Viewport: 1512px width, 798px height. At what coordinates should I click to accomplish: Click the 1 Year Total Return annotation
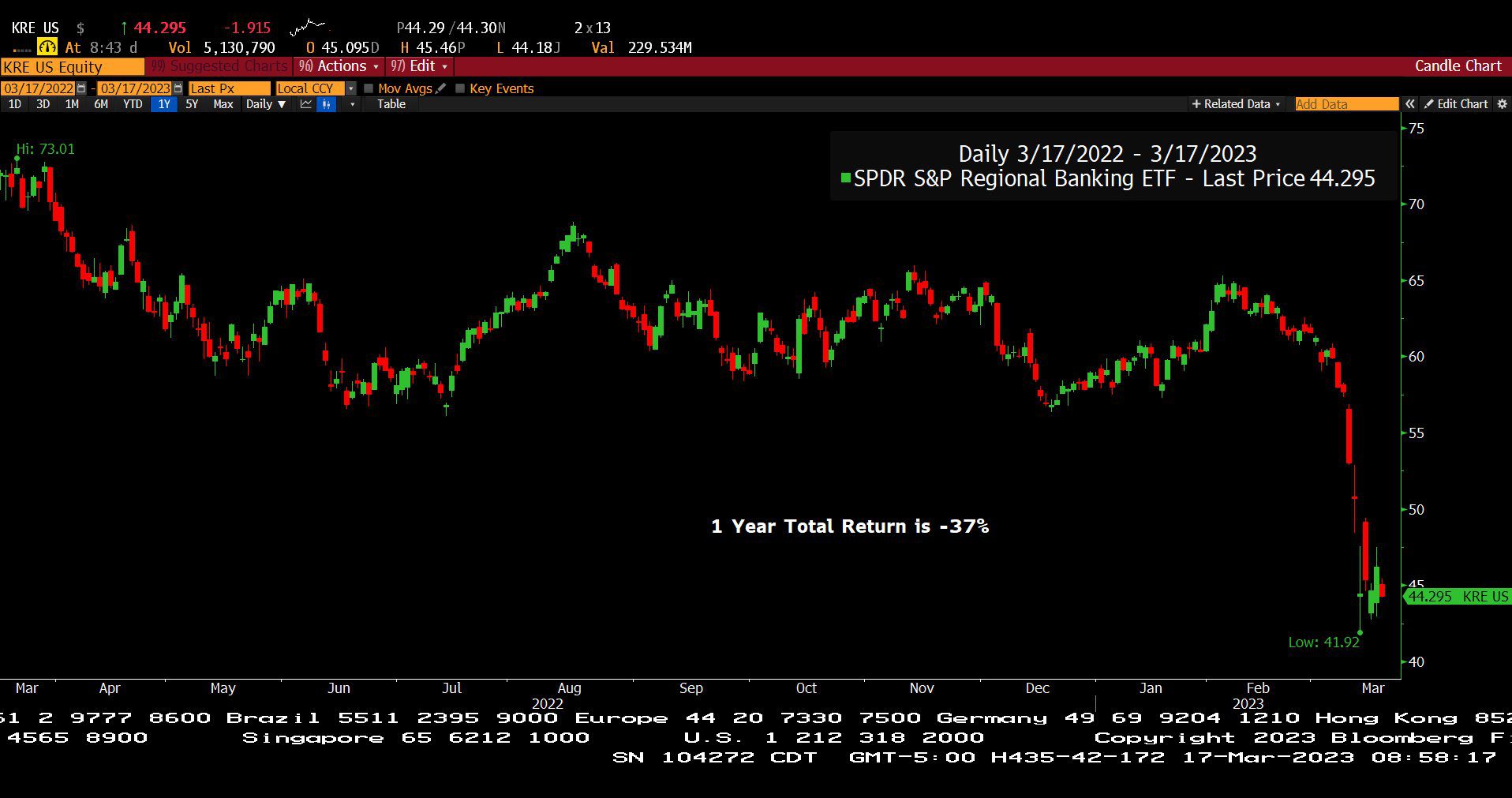coord(850,526)
